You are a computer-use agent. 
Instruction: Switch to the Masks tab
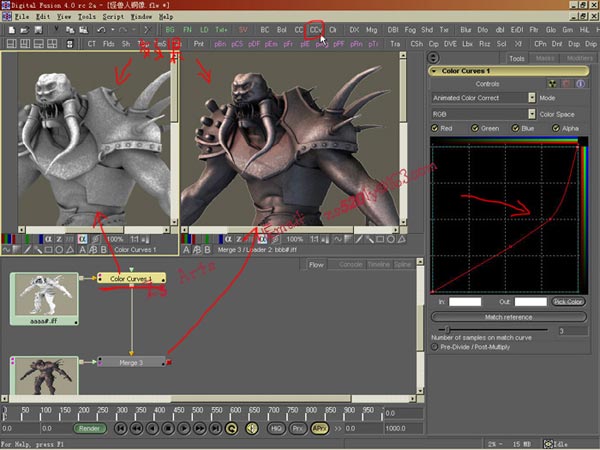pos(545,58)
